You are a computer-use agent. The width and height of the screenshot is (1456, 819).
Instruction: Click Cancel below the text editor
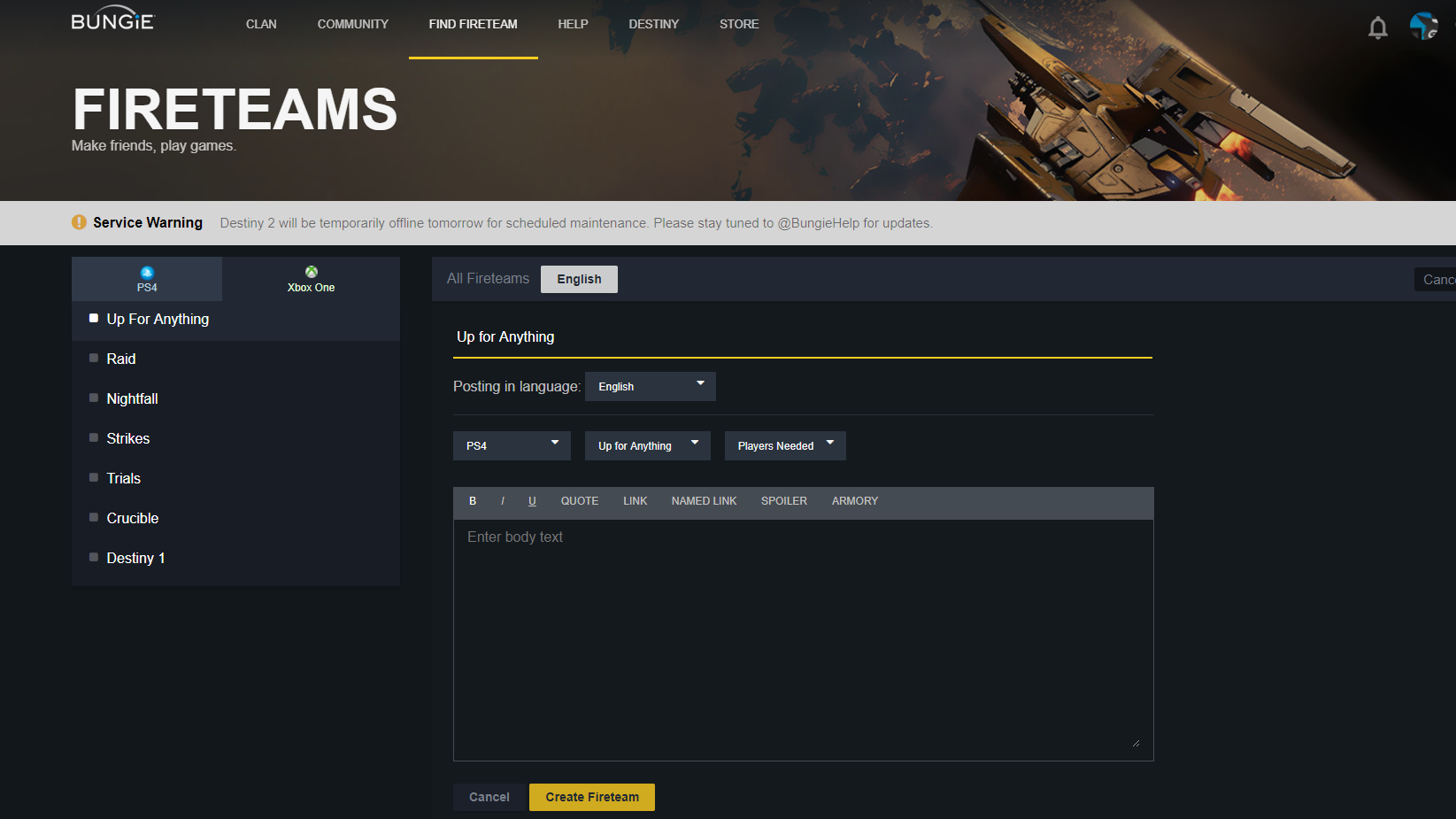(x=489, y=797)
